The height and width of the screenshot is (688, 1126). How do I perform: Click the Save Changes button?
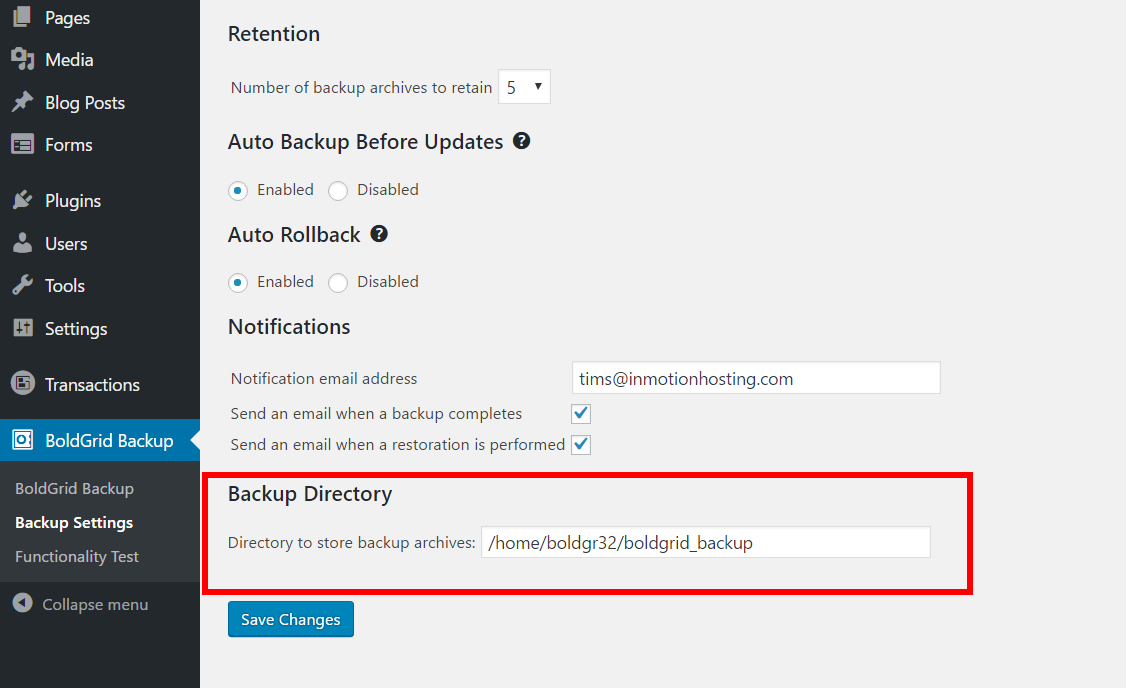(291, 619)
